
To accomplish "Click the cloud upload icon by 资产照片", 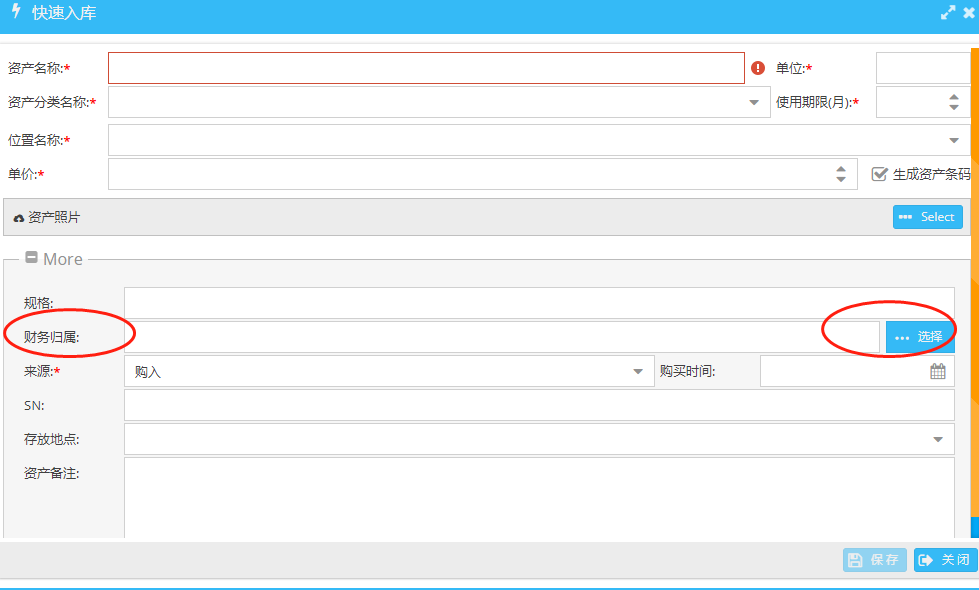I will pos(19,218).
